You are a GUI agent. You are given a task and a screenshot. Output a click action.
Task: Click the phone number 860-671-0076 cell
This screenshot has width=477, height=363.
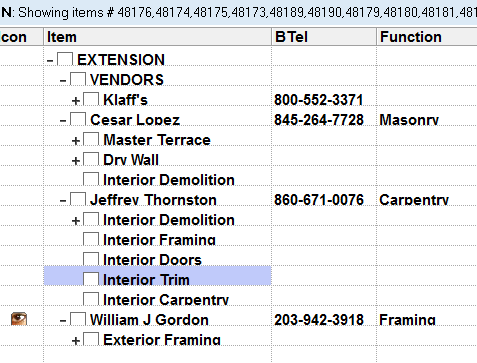319,200
